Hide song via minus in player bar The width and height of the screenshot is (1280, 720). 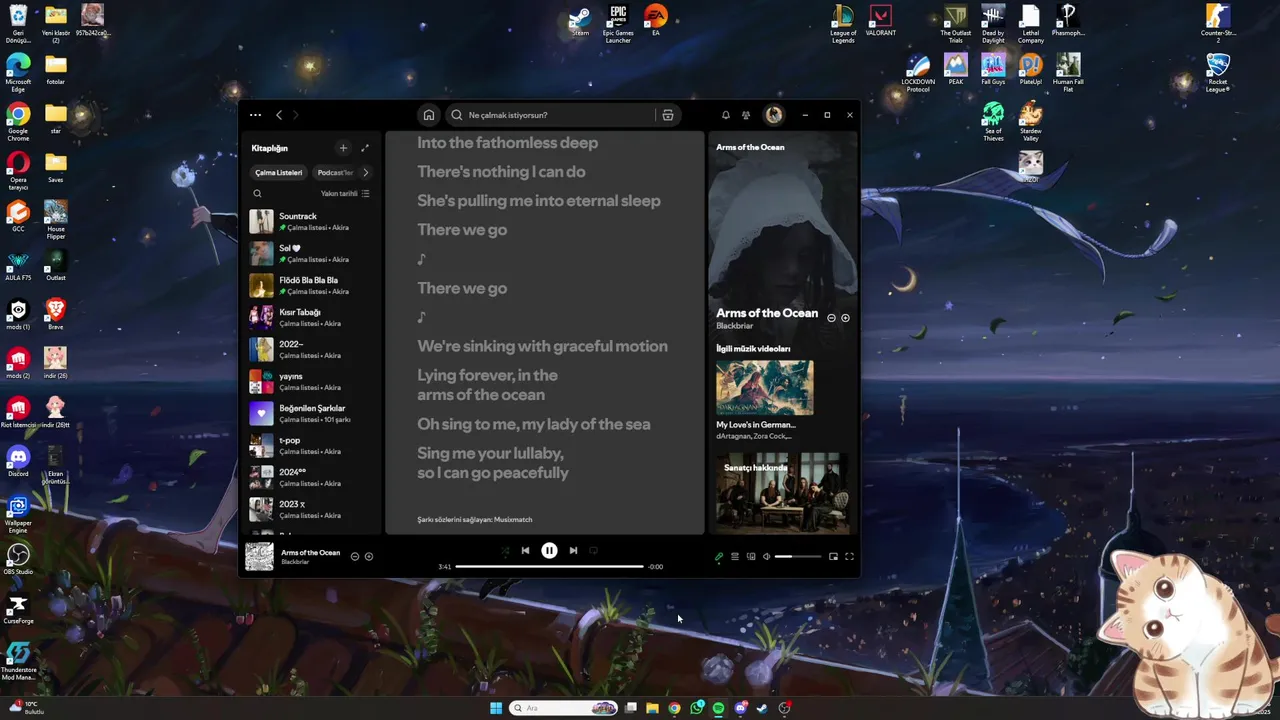(354, 556)
